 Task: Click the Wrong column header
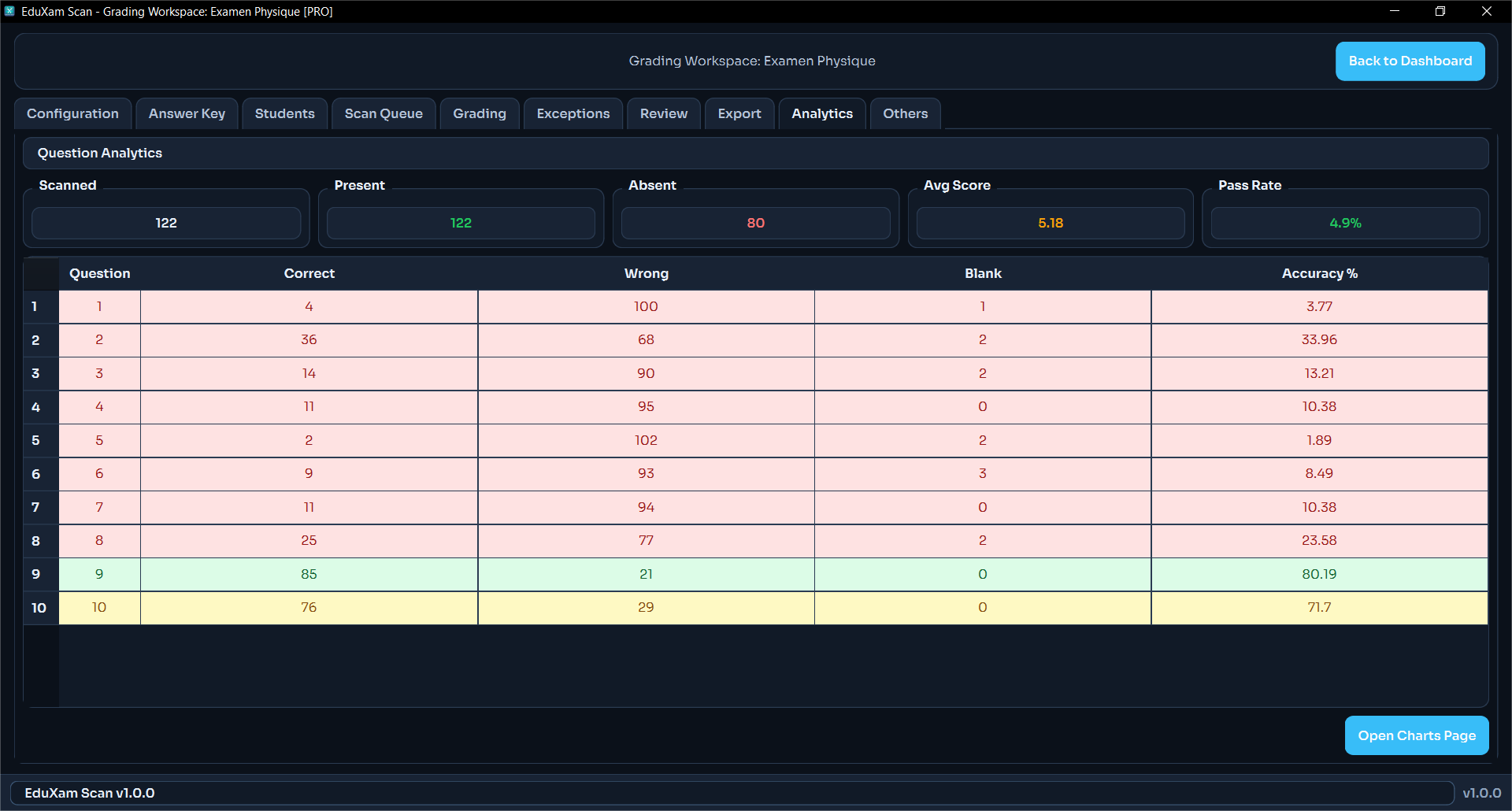click(x=646, y=273)
